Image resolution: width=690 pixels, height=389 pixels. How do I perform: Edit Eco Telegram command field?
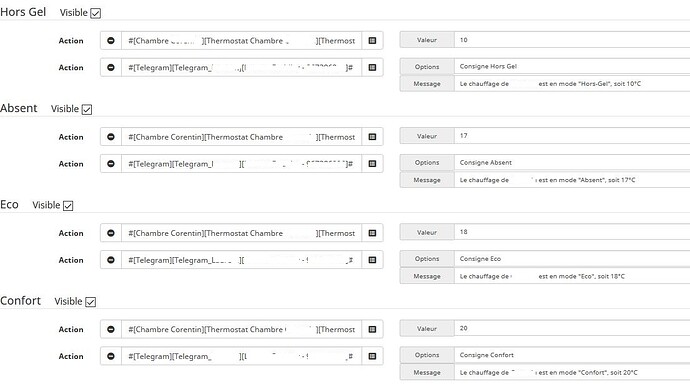point(242,260)
